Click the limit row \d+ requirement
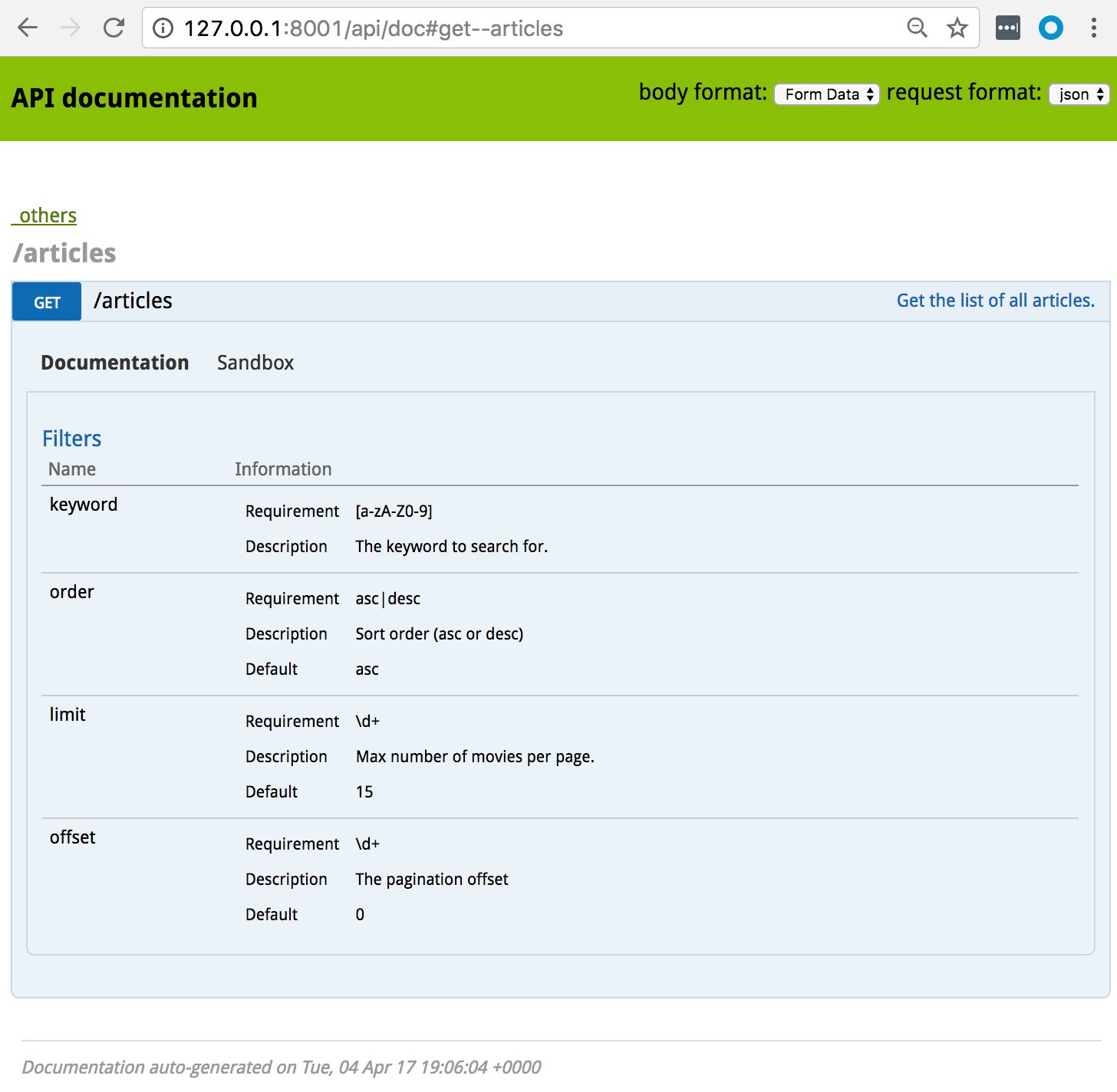1117x1092 pixels. [x=367, y=722]
